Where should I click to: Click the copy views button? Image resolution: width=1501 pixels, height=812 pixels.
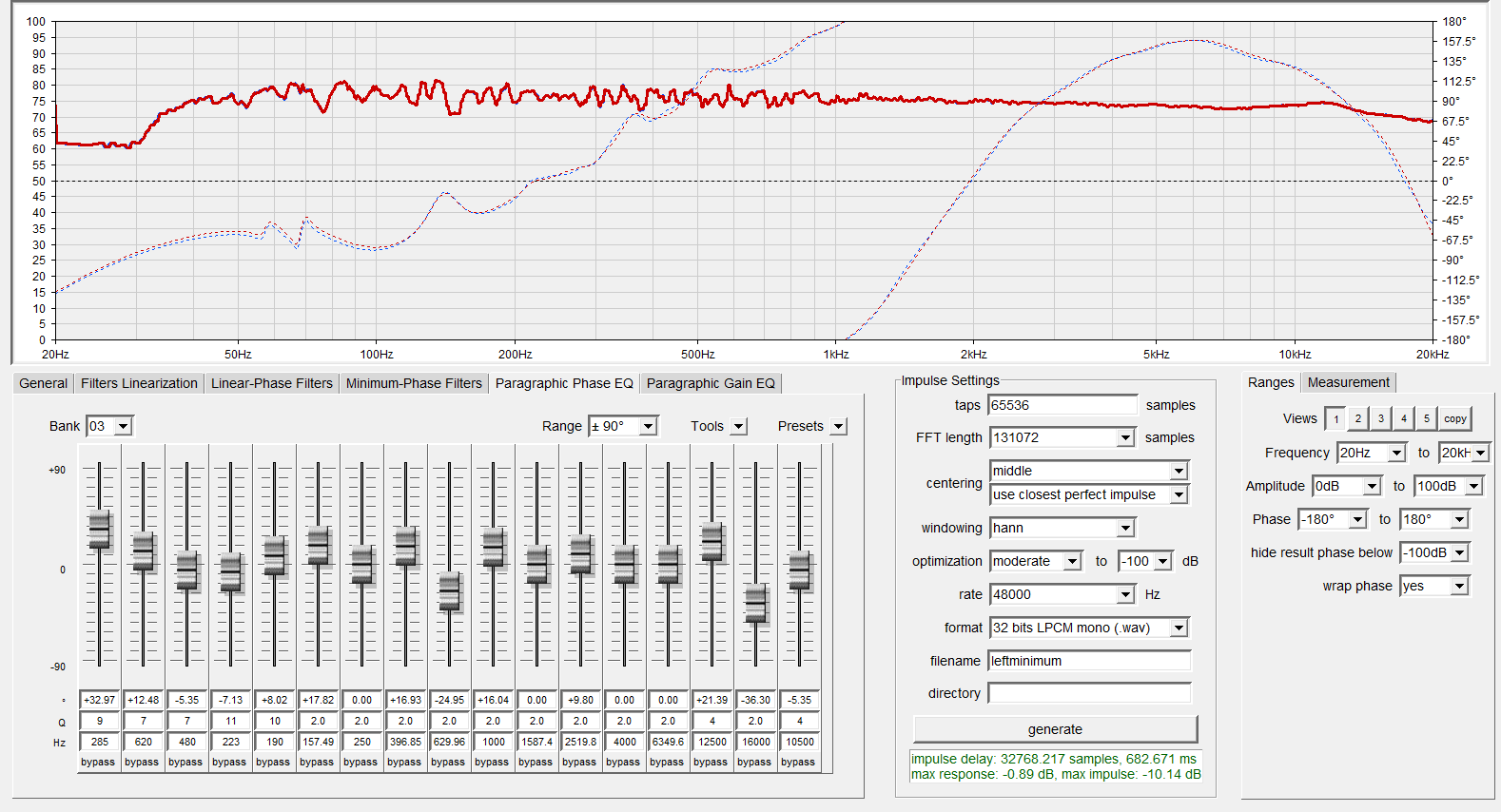coord(1454,419)
